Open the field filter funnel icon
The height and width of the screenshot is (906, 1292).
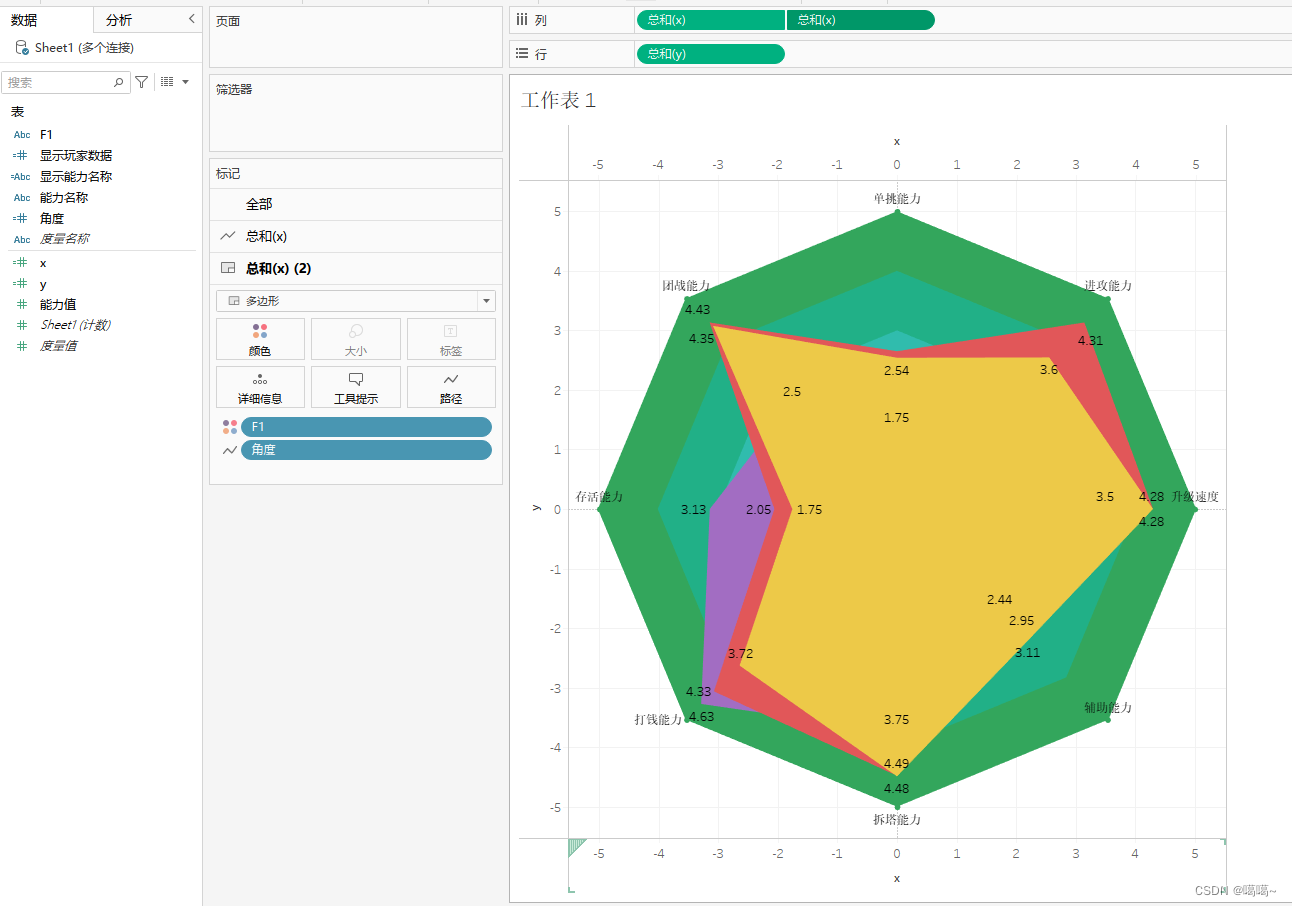142,82
